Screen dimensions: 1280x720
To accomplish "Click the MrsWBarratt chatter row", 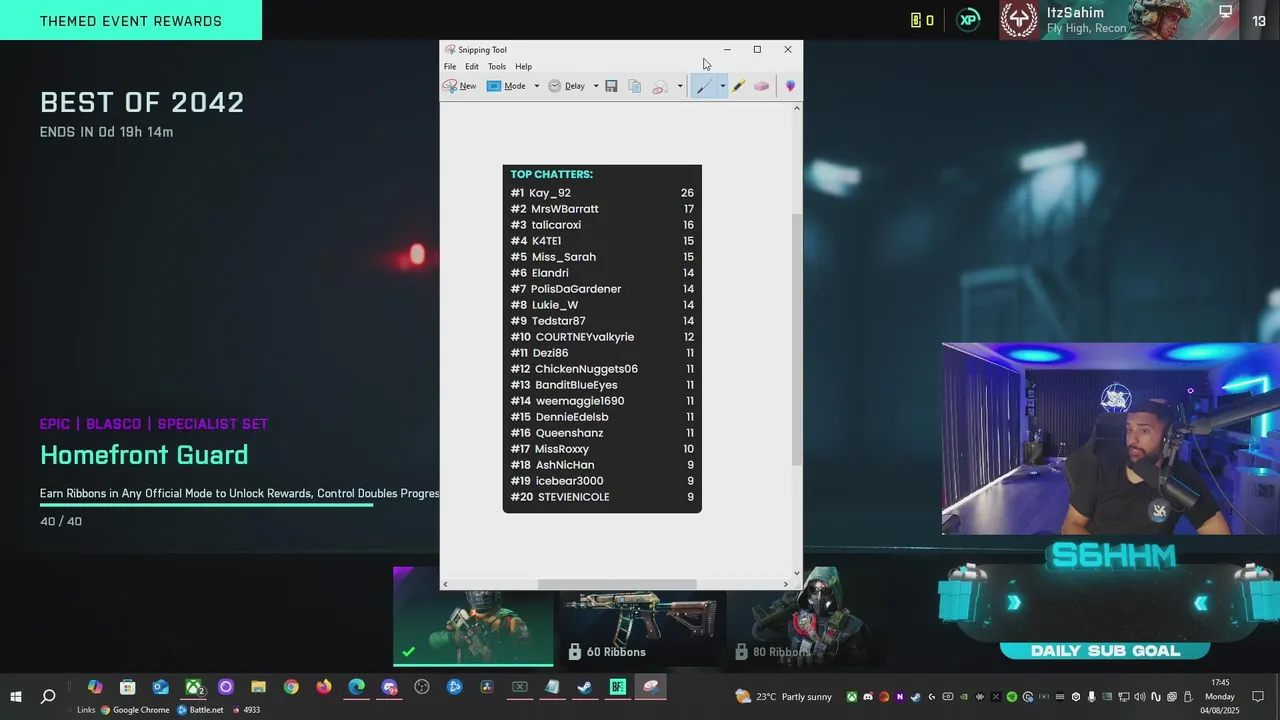I will 602,209.
